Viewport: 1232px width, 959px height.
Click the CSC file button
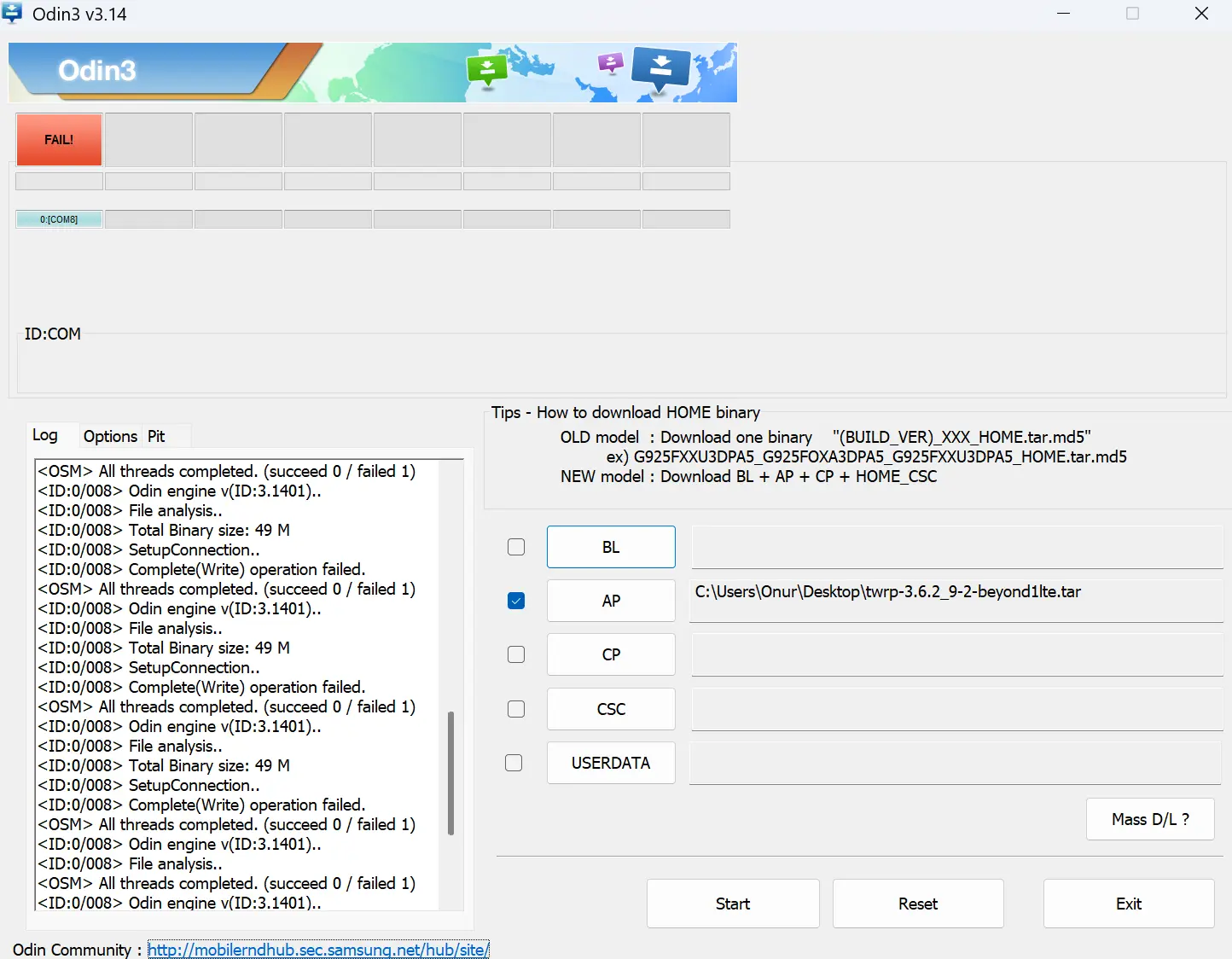point(611,709)
